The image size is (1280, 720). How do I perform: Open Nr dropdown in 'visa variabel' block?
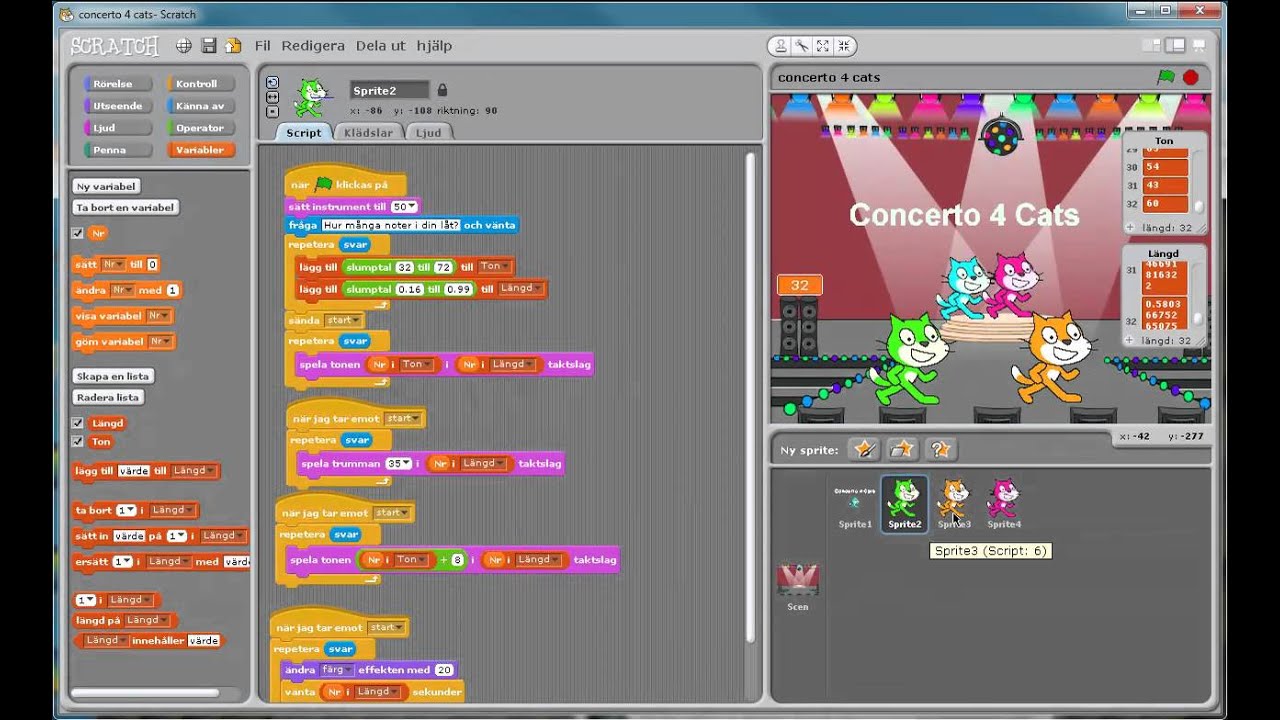pos(158,316)
